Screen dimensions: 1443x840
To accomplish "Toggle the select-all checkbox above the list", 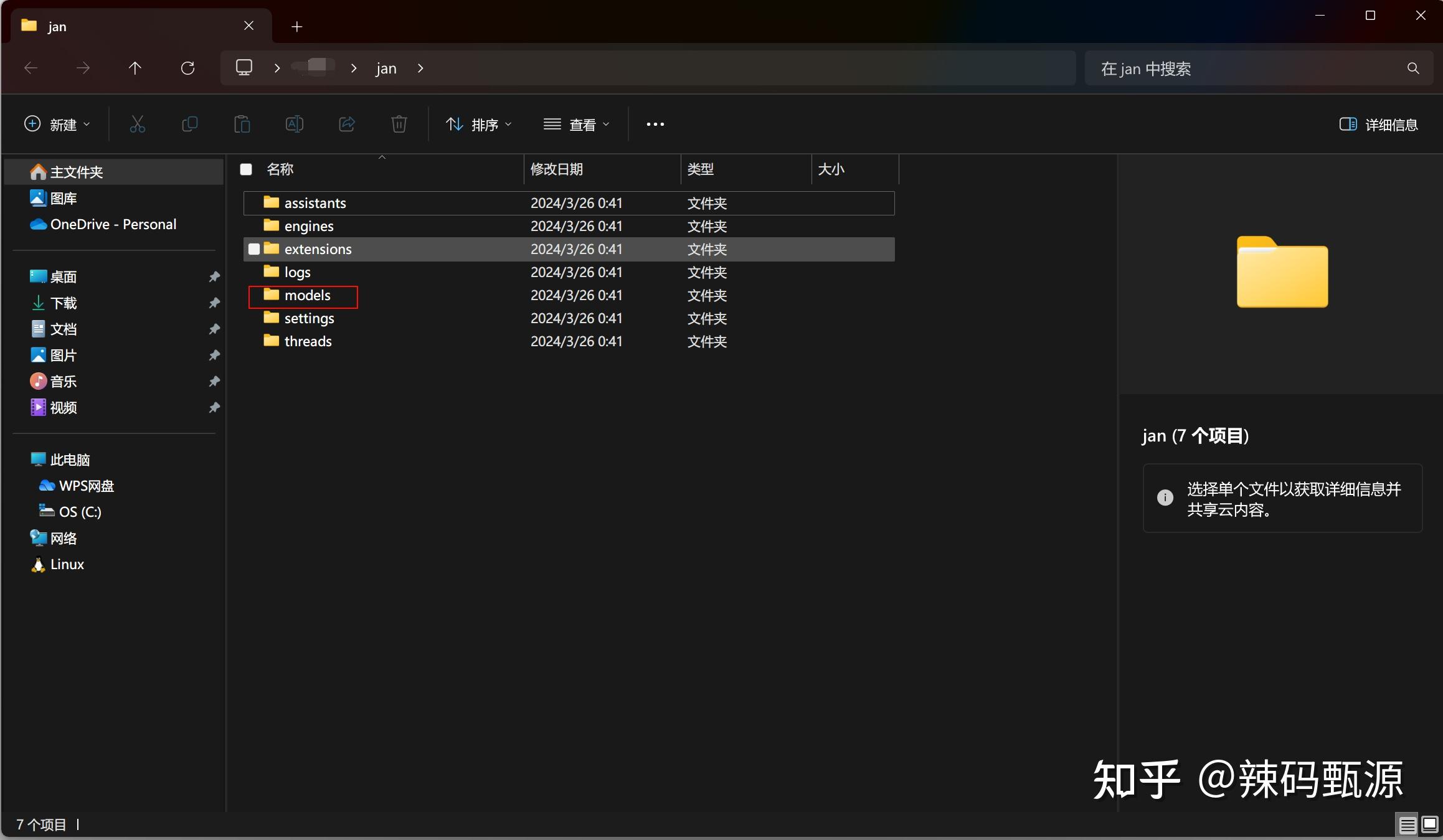I will [245, 169].
